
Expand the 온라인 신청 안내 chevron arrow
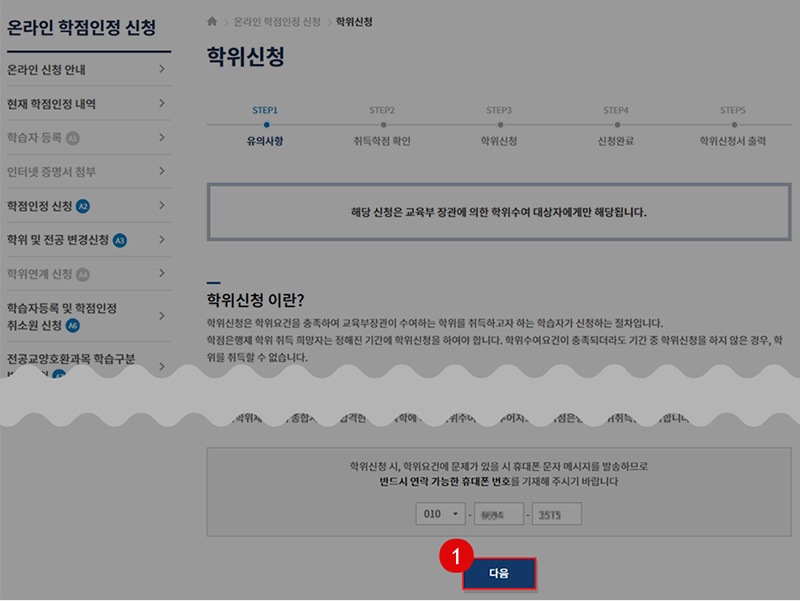click(x=161, y=70)
